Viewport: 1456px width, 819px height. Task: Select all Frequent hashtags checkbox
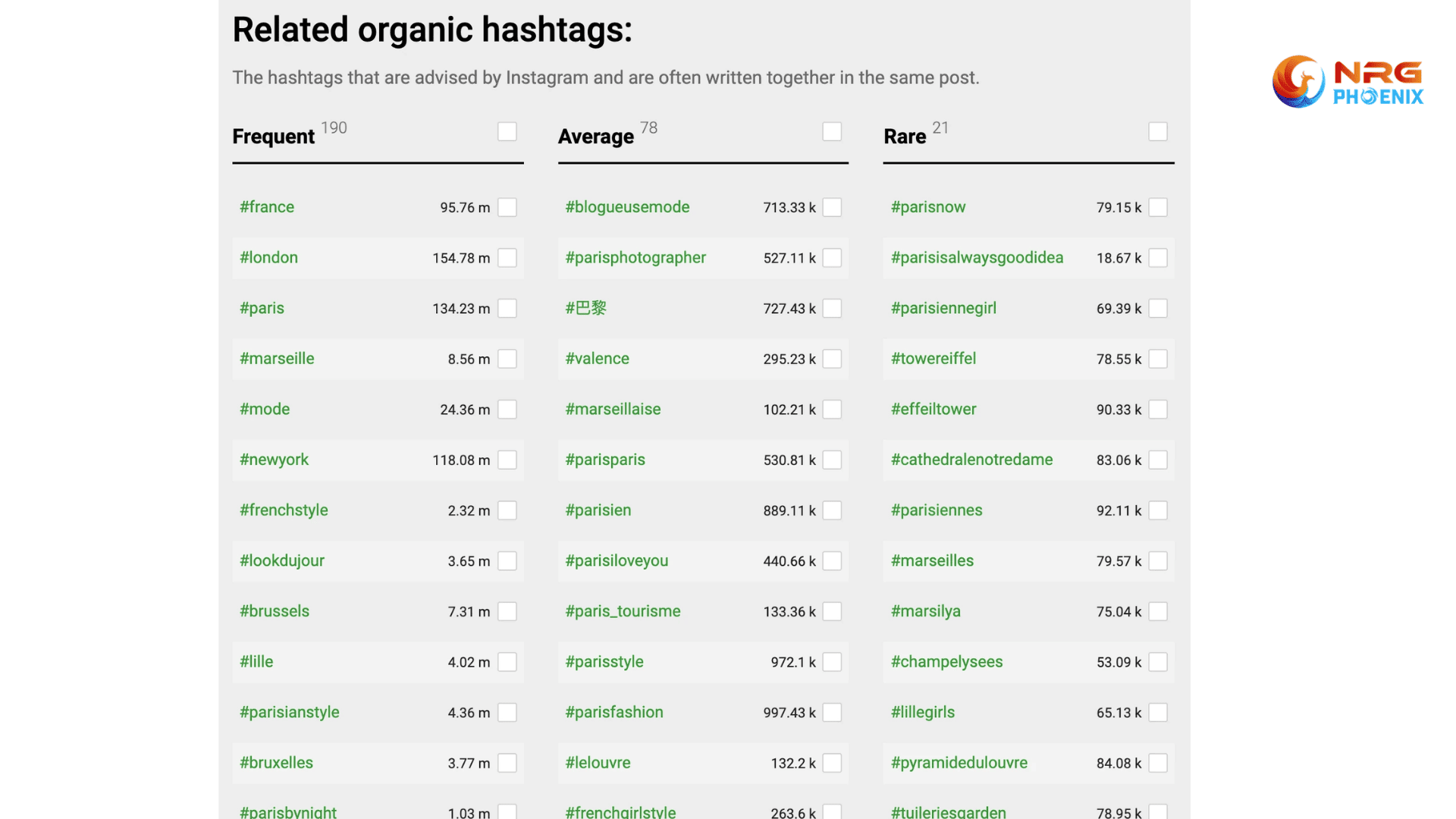coord(507,132)
